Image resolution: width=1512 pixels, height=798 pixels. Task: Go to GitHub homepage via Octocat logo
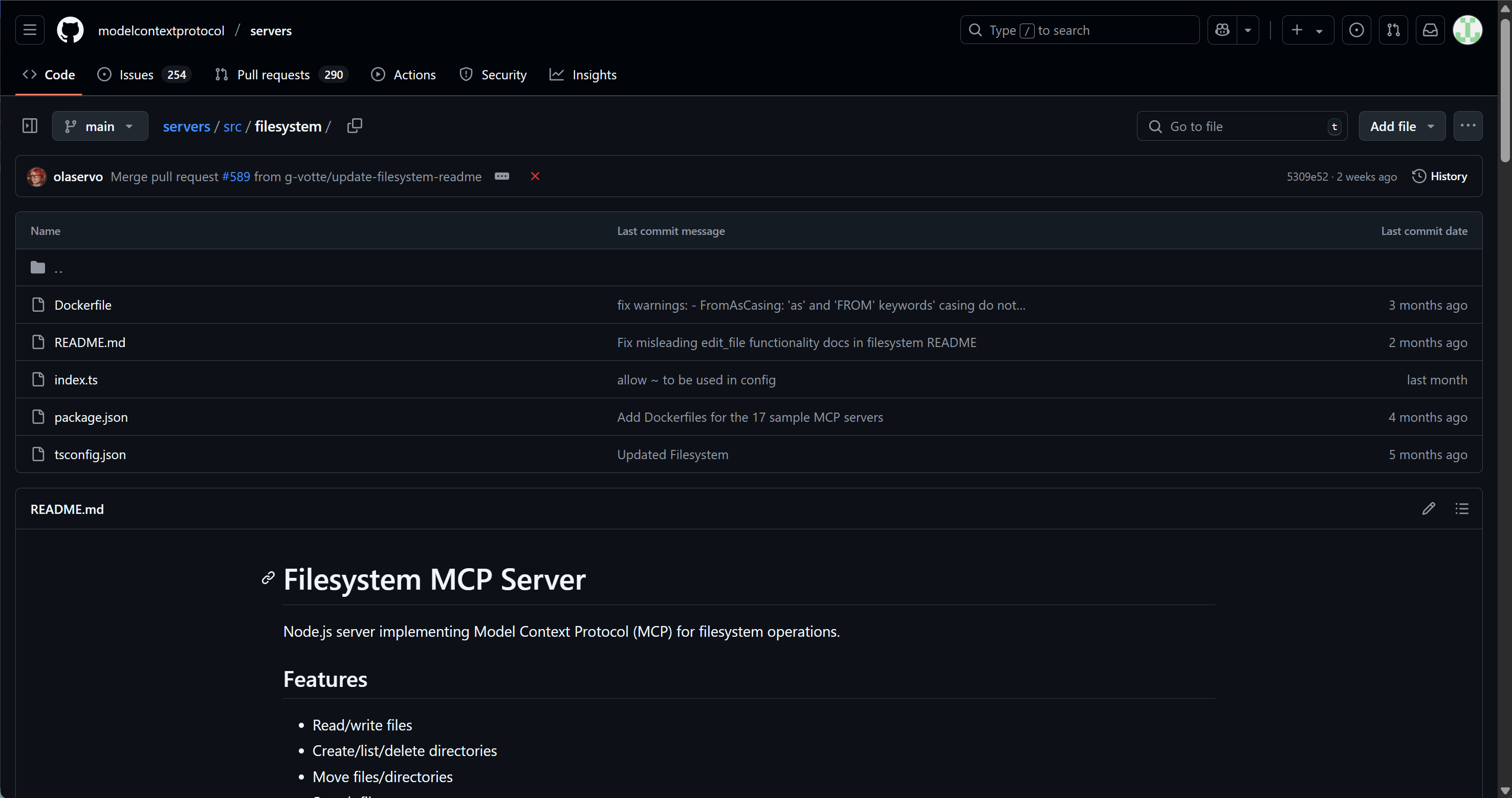[x=70, y=30]
